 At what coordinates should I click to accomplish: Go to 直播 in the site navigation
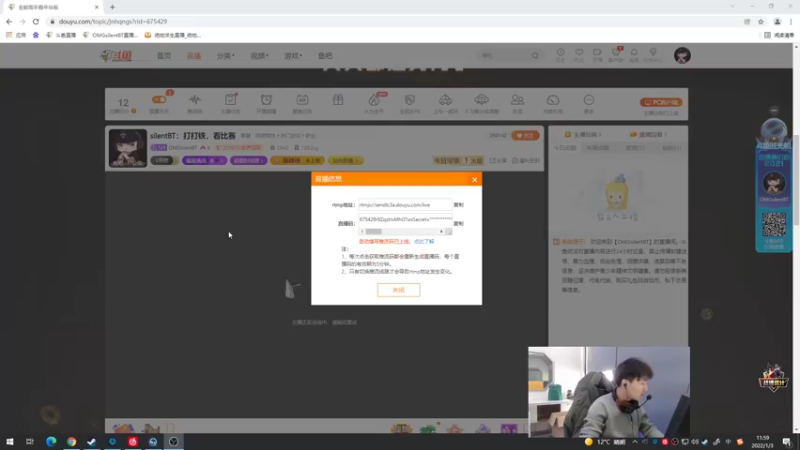tap(194, 56)
